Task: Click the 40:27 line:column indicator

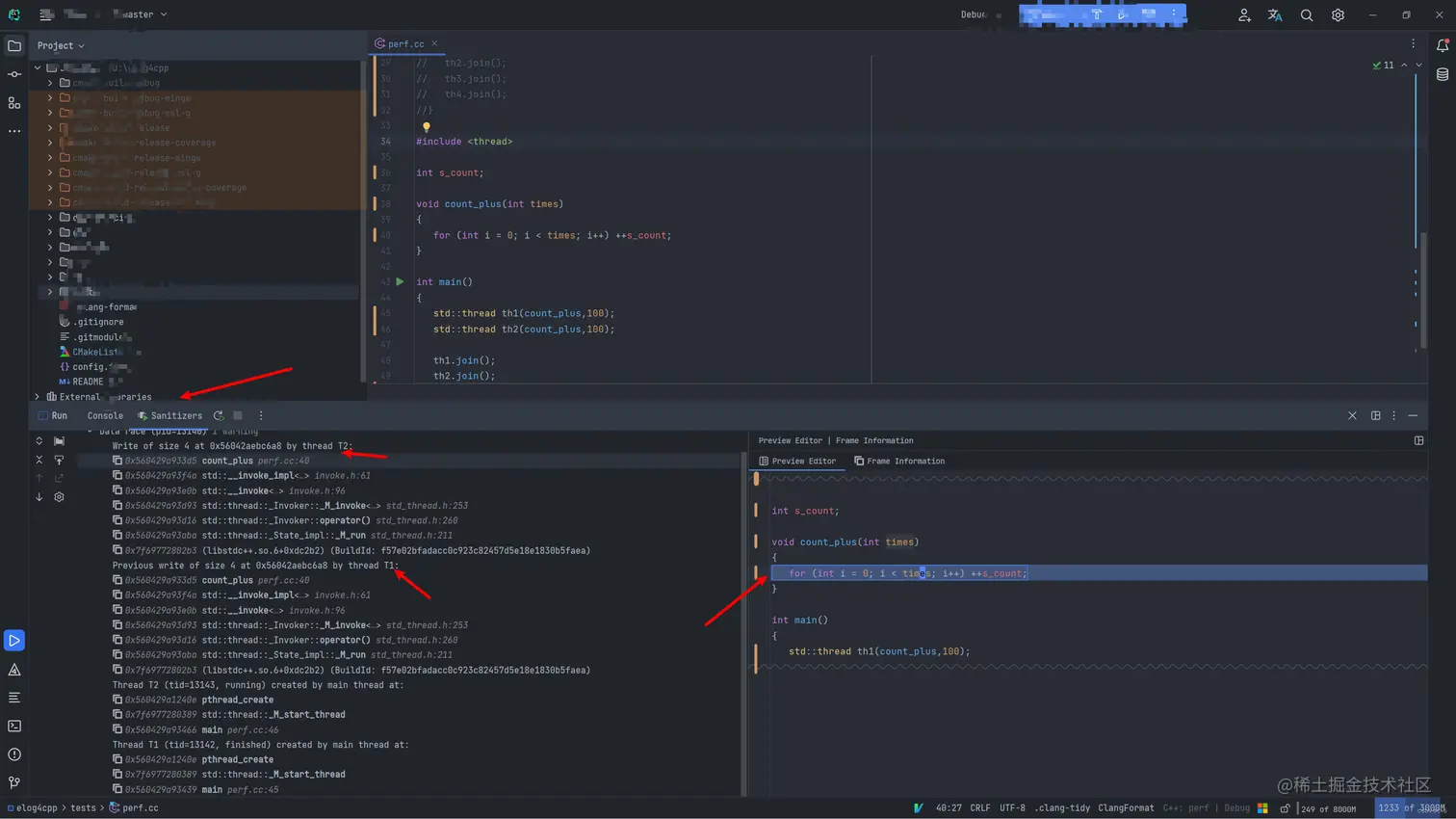Action: pos(949,808)
